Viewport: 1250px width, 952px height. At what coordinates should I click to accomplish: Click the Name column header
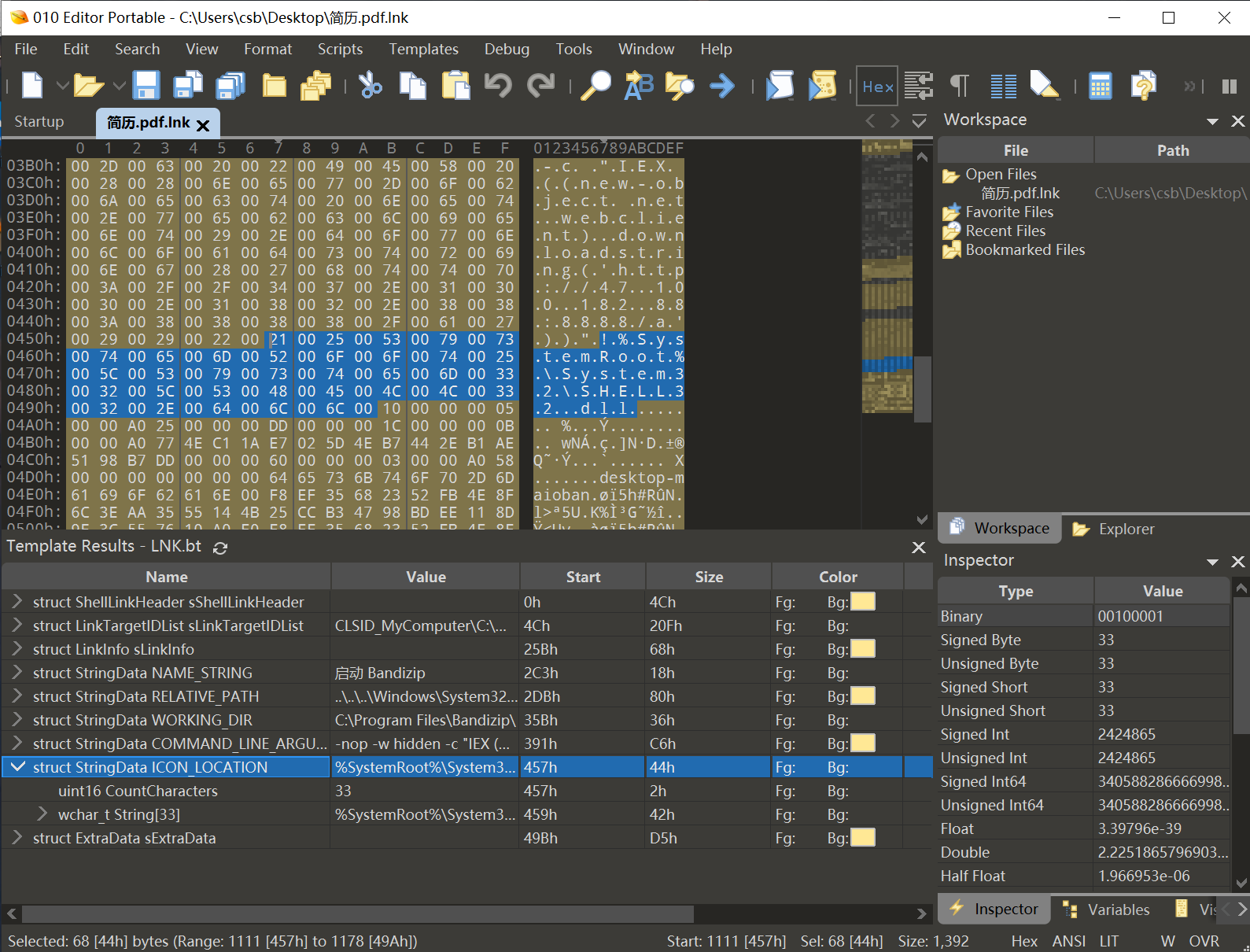[167, 577]
